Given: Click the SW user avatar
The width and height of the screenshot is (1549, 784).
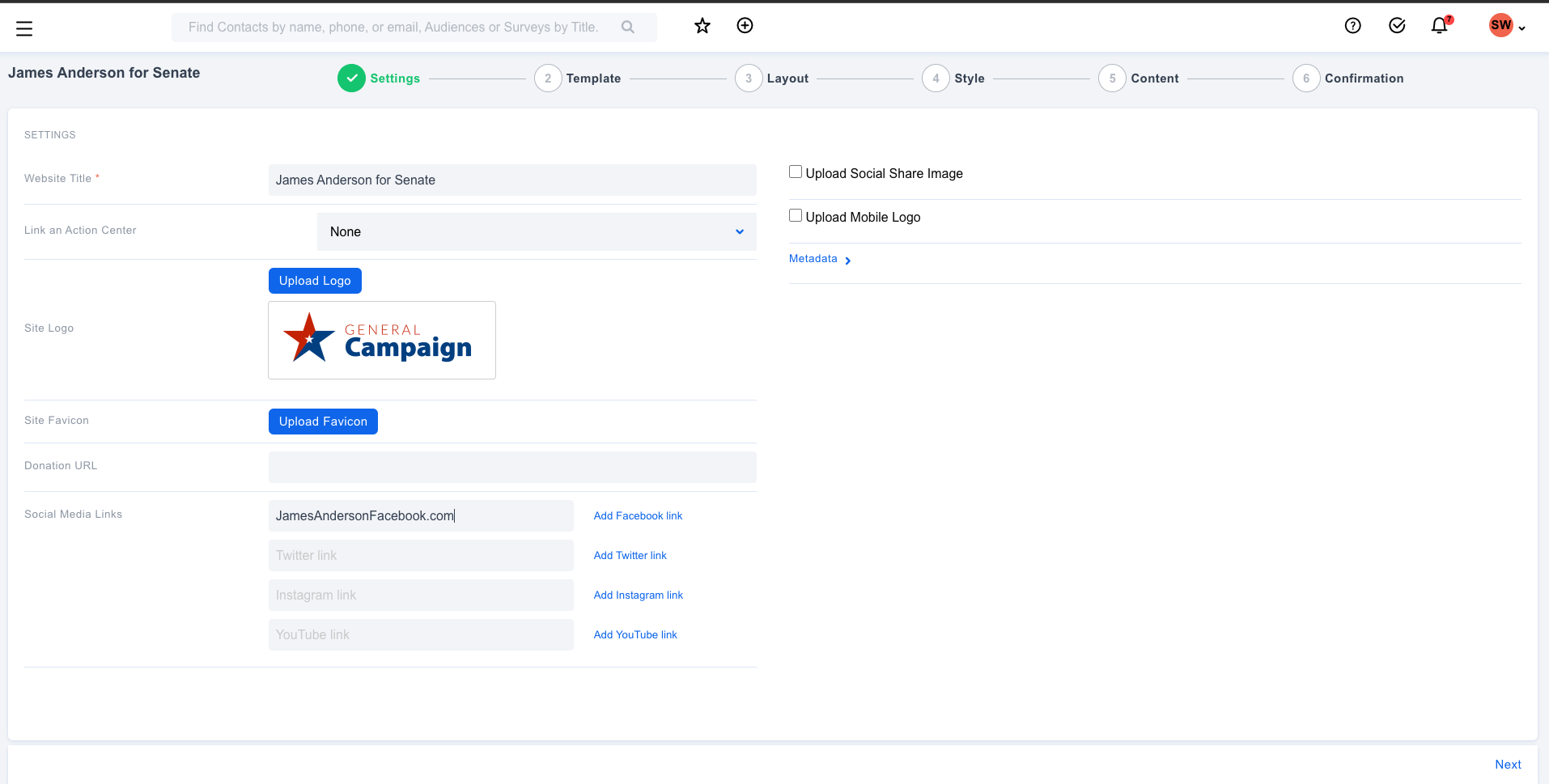Looking at the screenshot, I should pyautogui.click(x=1500, y=25).
